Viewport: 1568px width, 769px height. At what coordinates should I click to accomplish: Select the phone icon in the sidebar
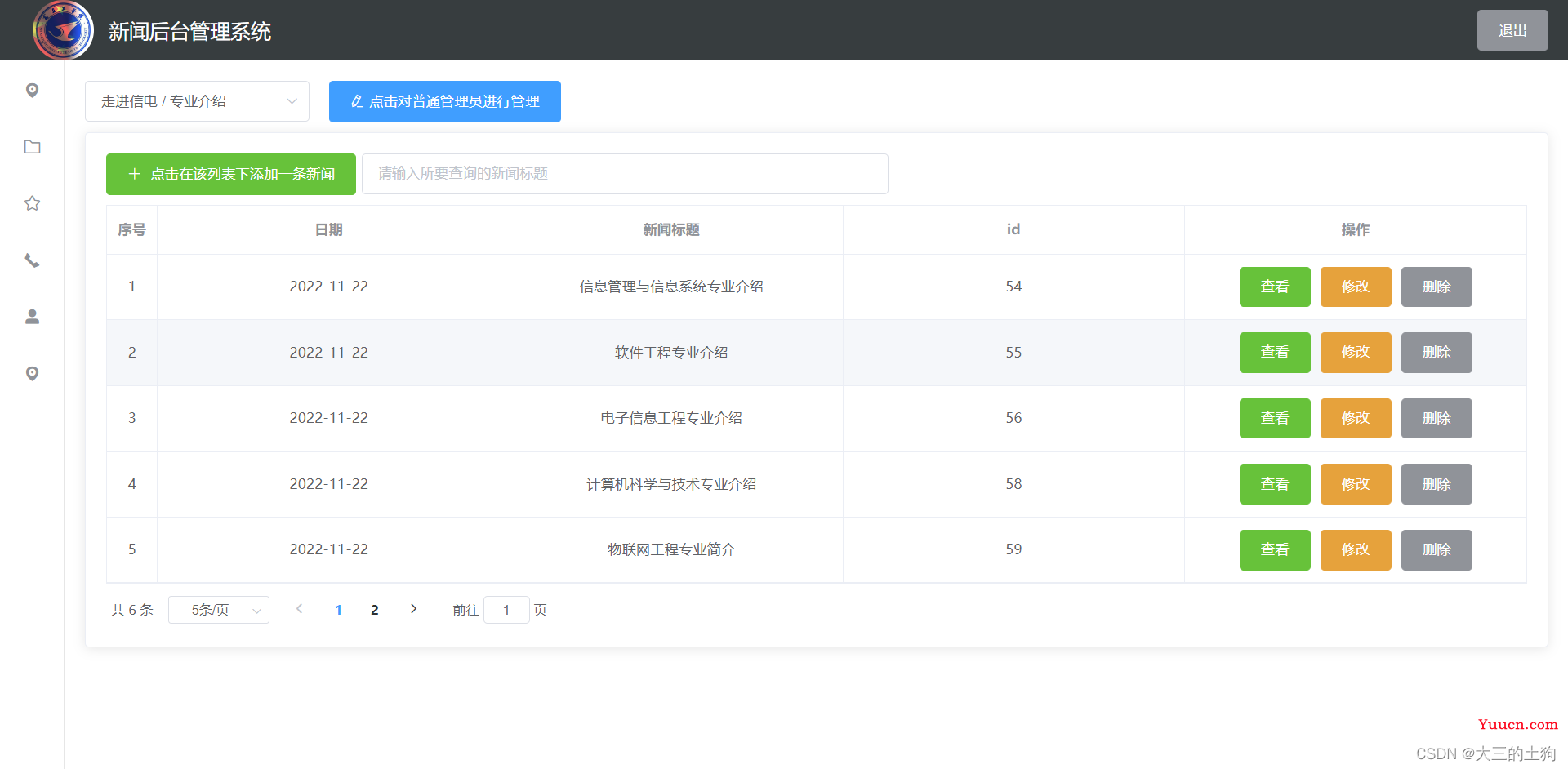click(32, 260)
